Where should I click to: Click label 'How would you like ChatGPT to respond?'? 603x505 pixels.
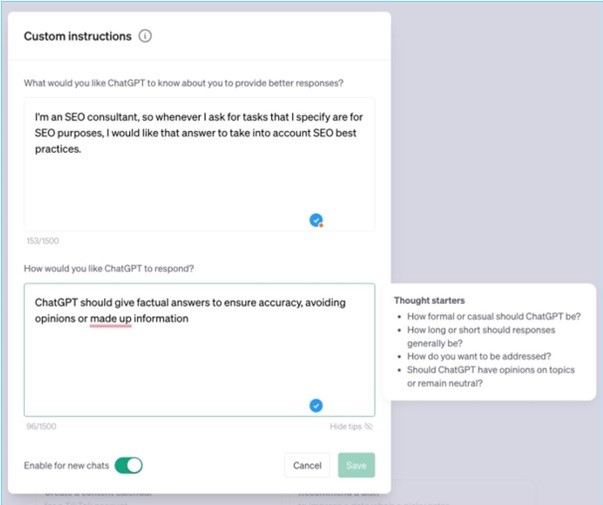coord(109,268)
